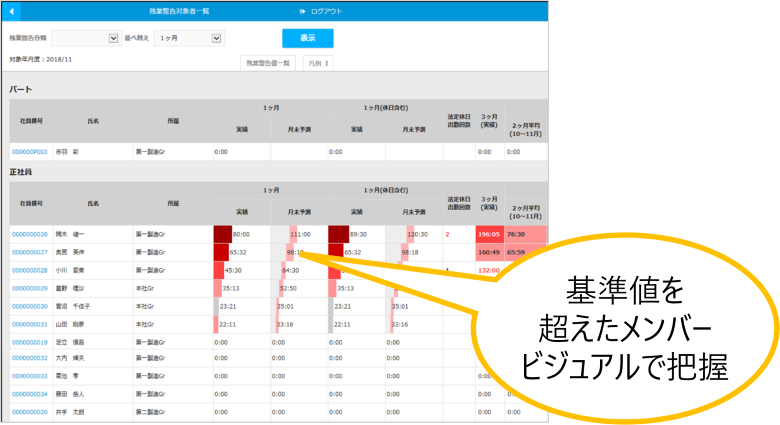Click the 64:30 forecast in row 0000000028
780x425 pixels.
pyautogui.click(x=291, y=270)
